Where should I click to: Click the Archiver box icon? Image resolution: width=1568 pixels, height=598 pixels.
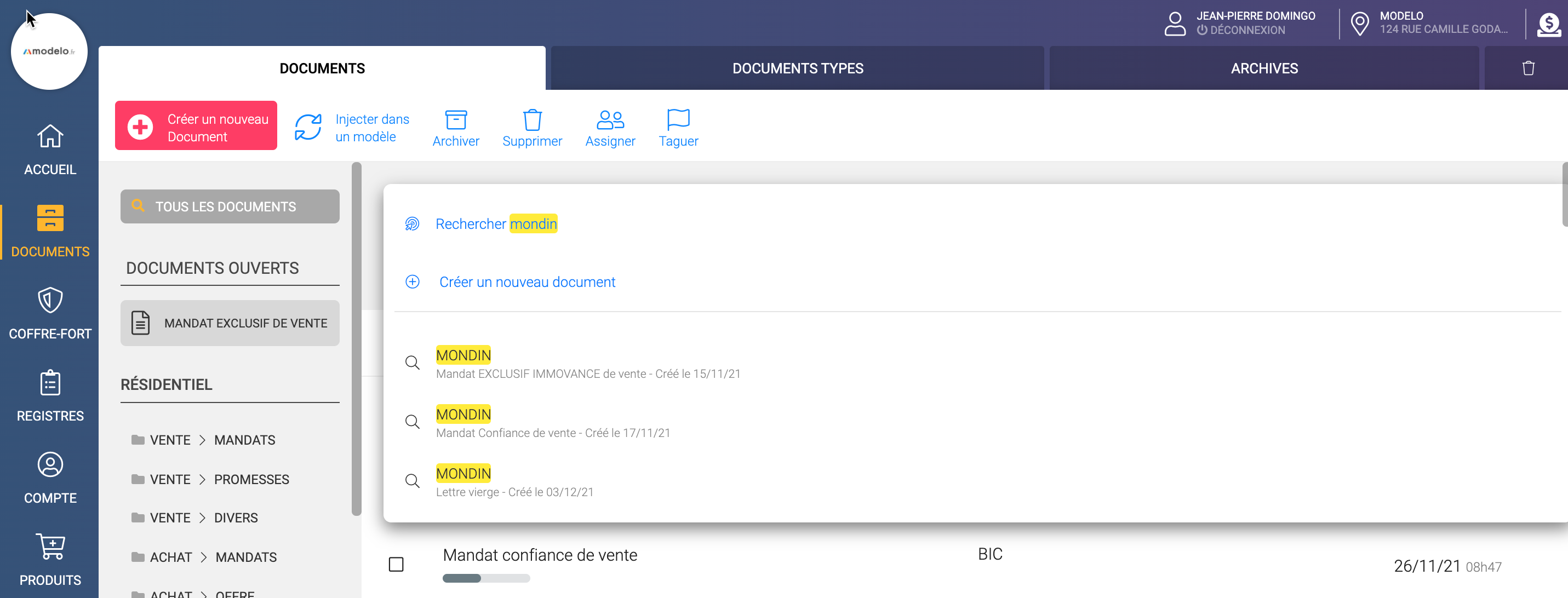[455, 119]
